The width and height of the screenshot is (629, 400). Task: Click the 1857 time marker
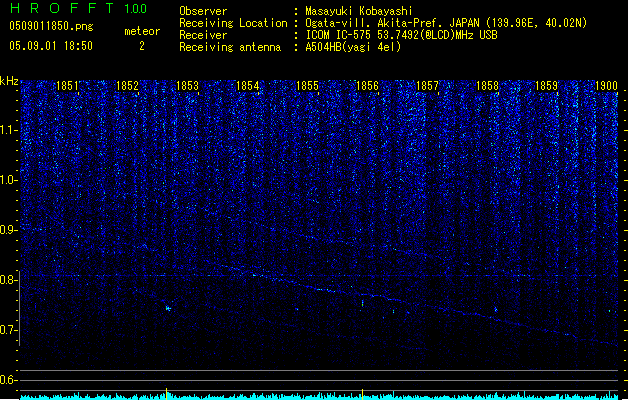[428, 86]
